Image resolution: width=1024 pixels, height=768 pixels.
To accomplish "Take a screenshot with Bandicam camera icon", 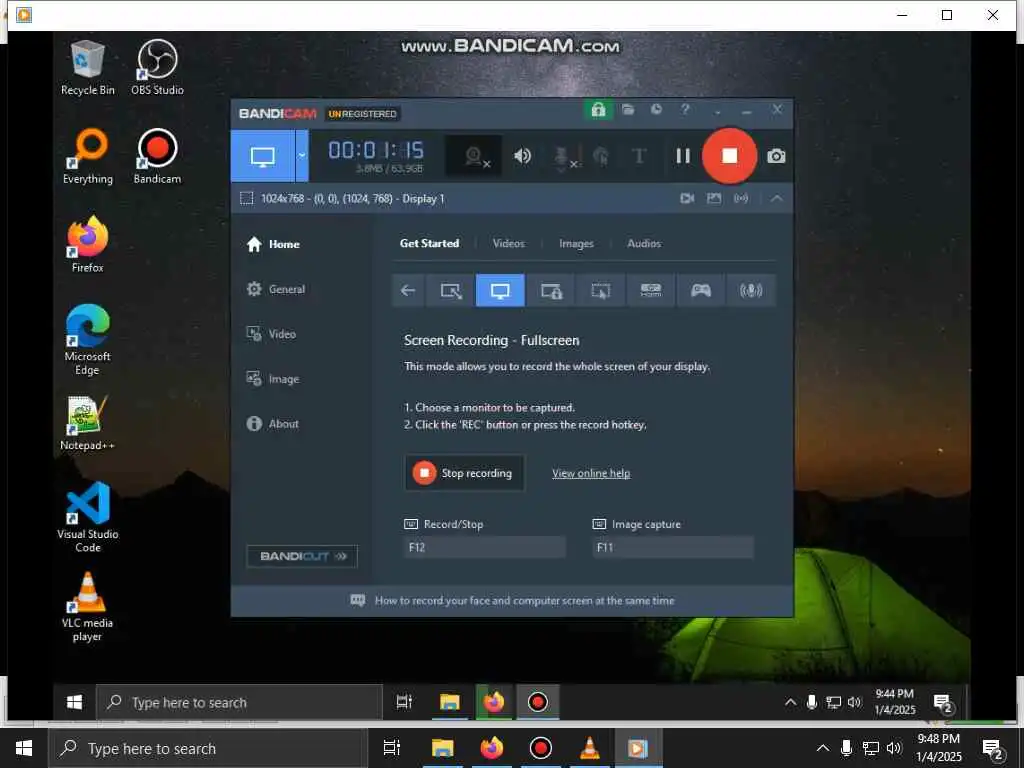I will 776,156.
